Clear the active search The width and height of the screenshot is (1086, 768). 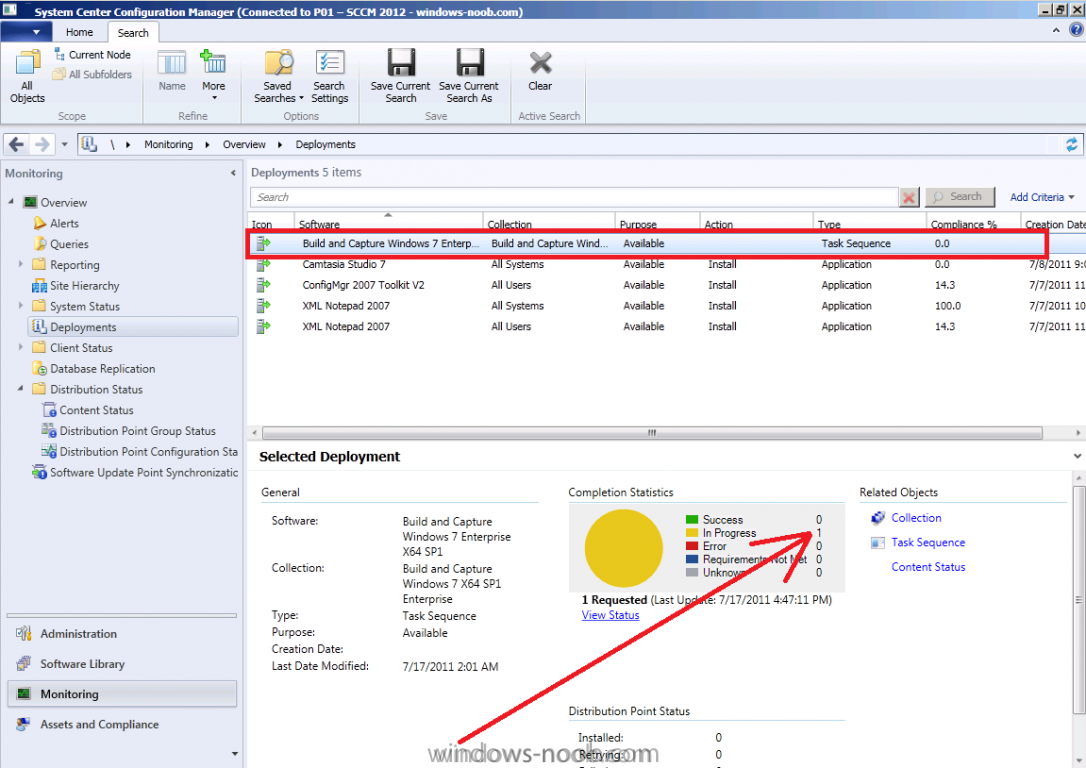click(540, 71)
